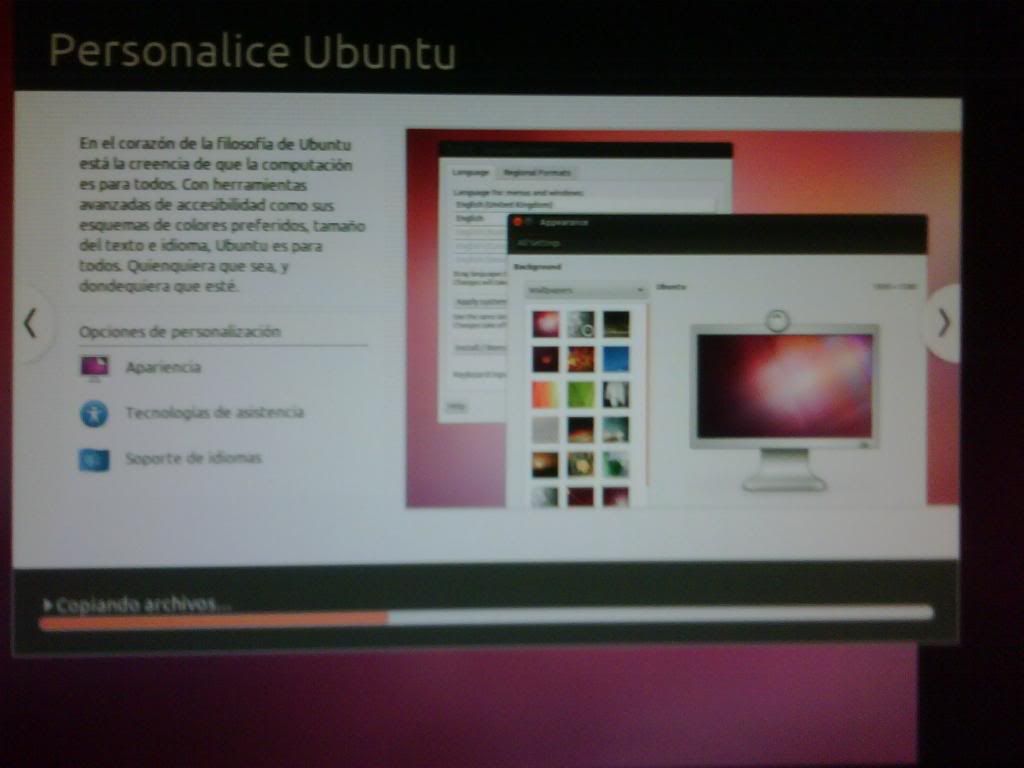The height and width of the screenshot is (768, 1024).
Task: Pick the solid blue wallpaper thumbnail
Action: (x=615, y=359)
